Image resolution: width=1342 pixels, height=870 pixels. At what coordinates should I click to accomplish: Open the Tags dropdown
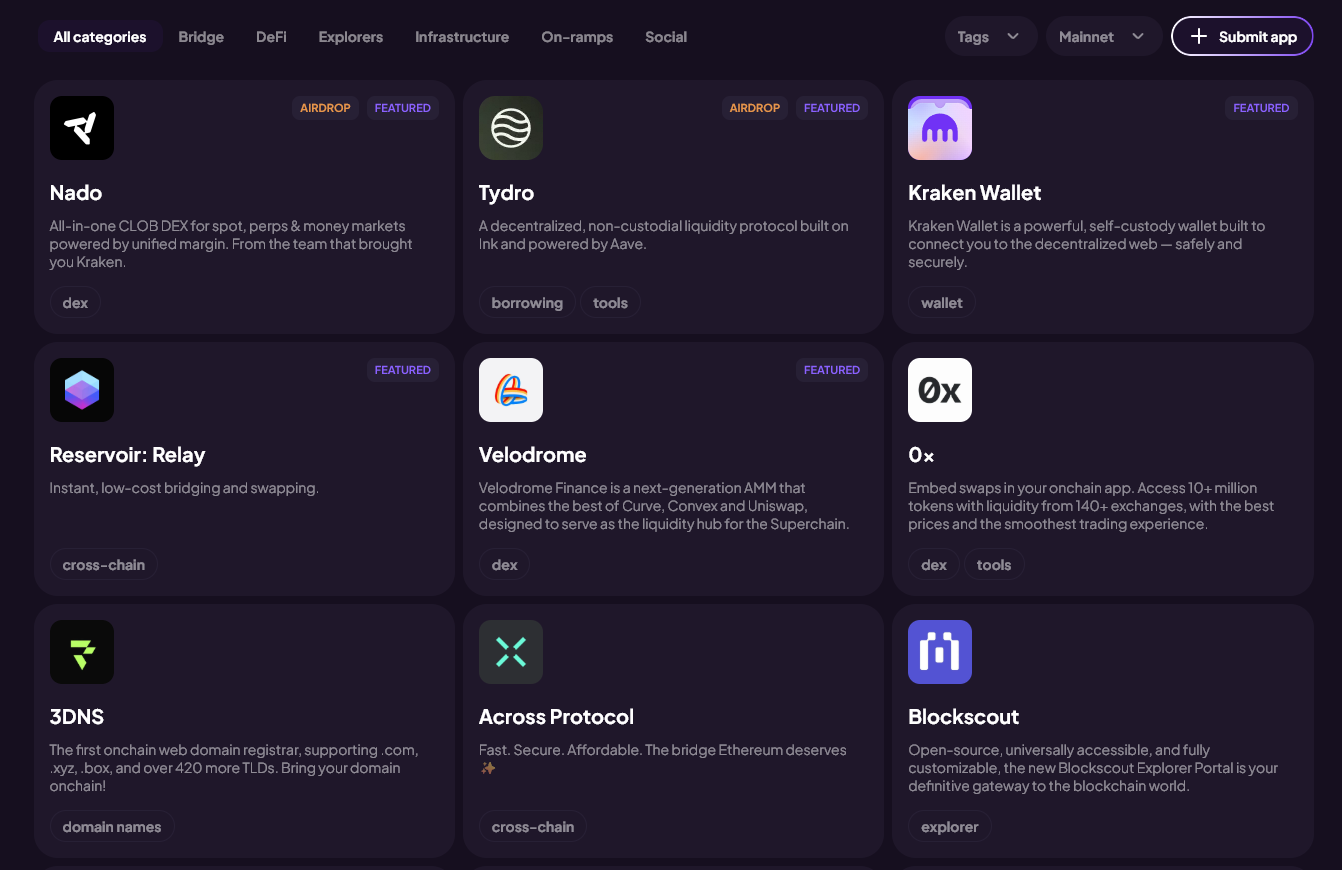coord(990,36)
